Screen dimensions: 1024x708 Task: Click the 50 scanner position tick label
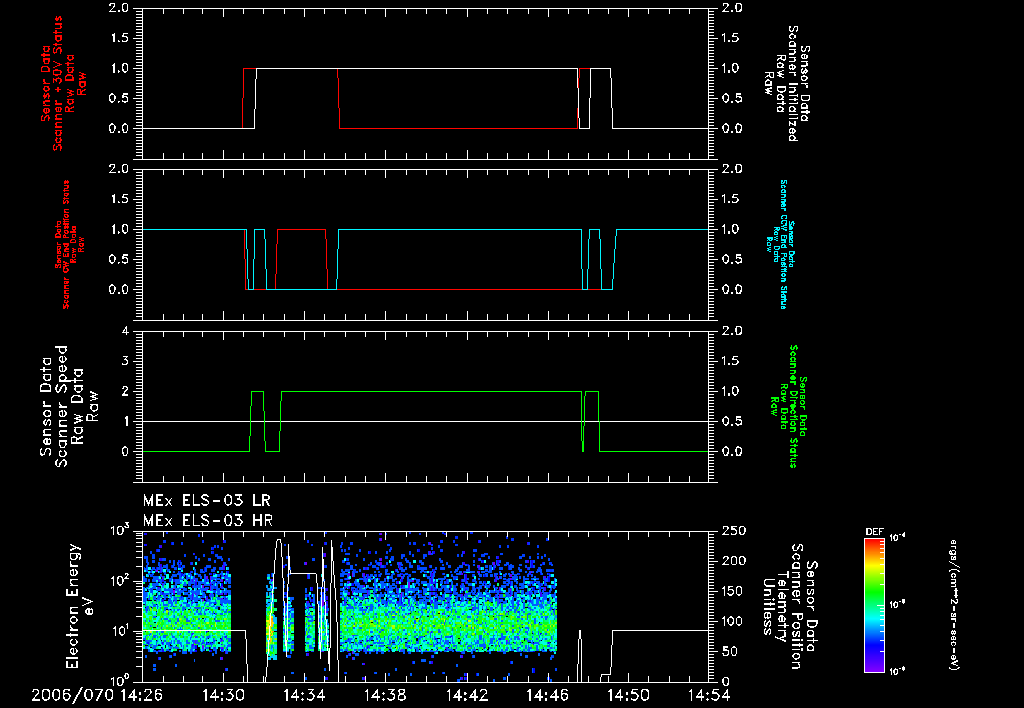pos(729,651)
